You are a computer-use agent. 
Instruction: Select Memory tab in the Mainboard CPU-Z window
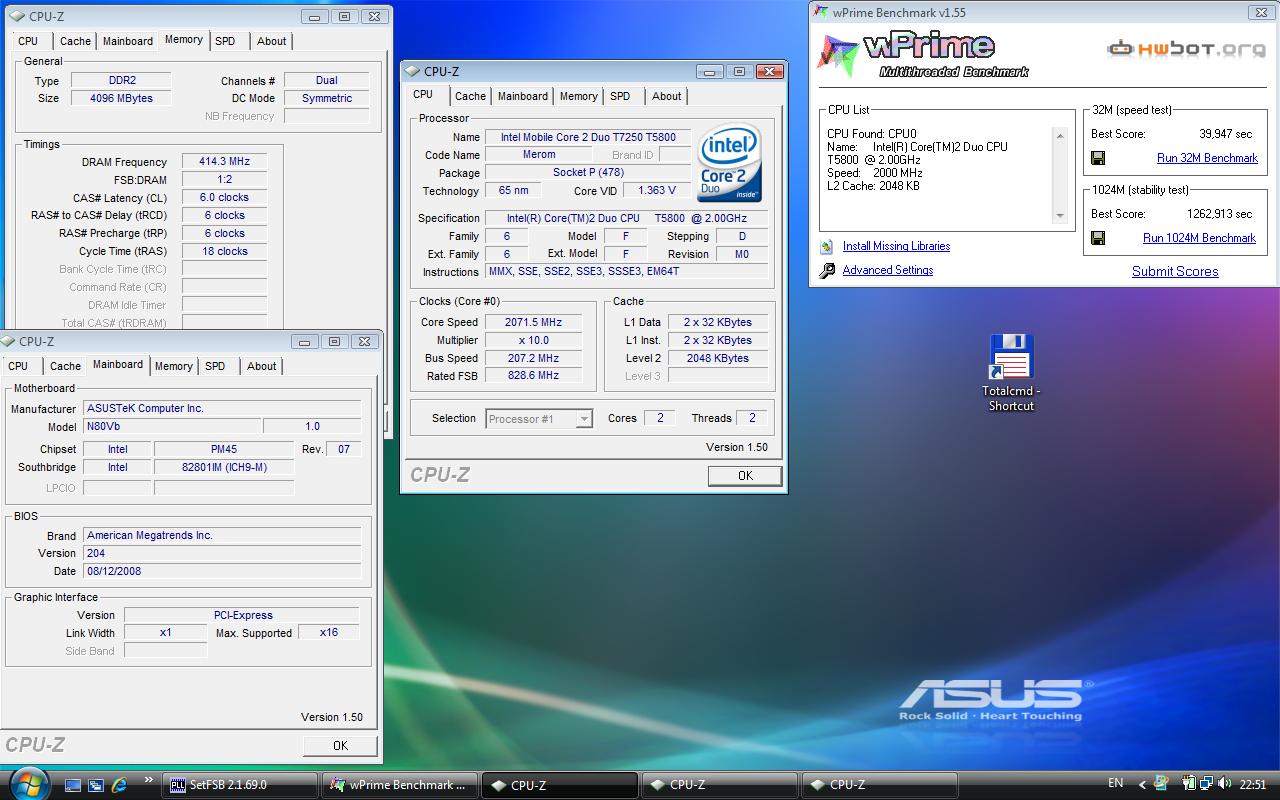click(174, 366)
